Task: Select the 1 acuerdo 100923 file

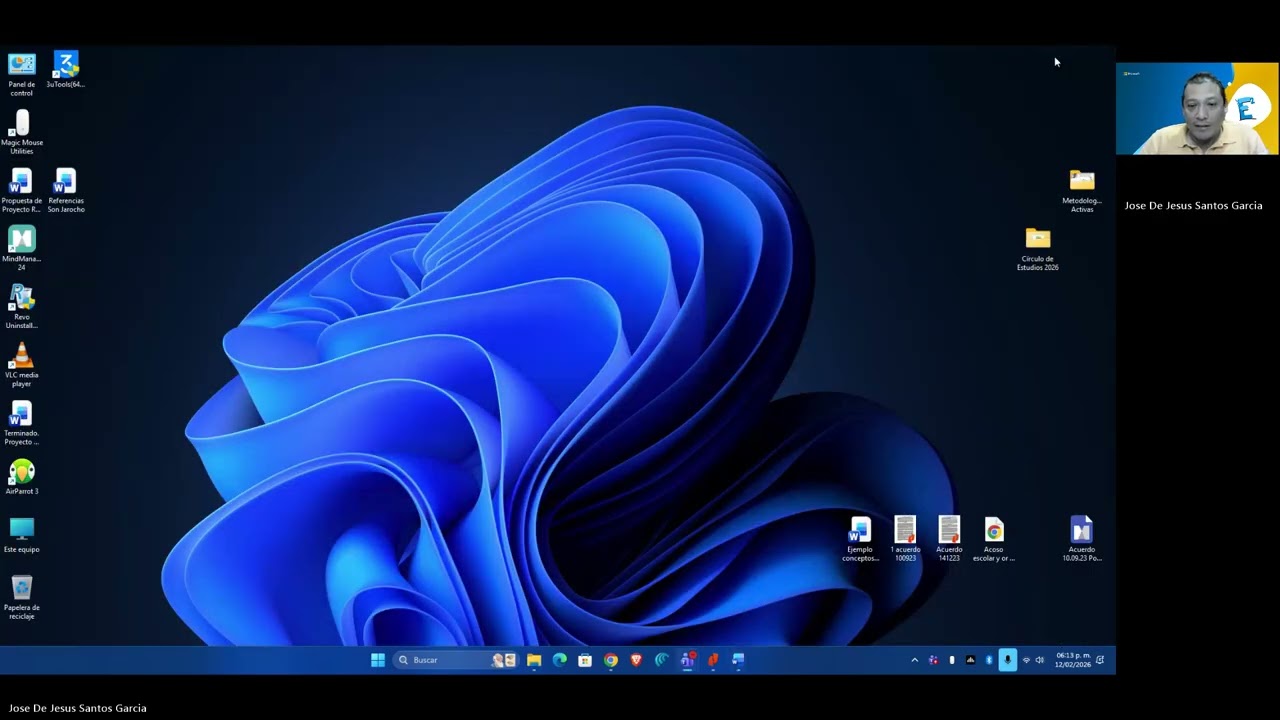Action: [x=905, y=538]
